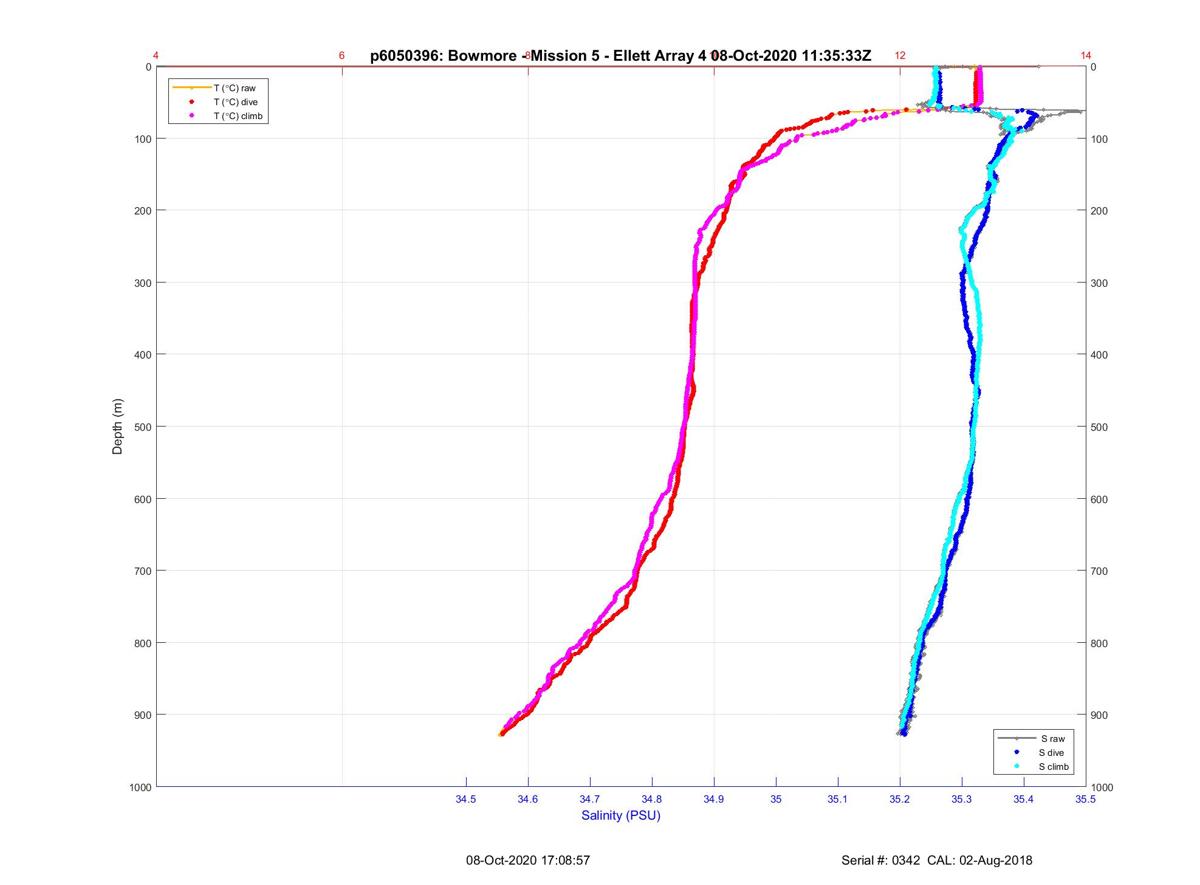
Task: Click salinity tick label 34.6
Action: [x=528, y=800]
